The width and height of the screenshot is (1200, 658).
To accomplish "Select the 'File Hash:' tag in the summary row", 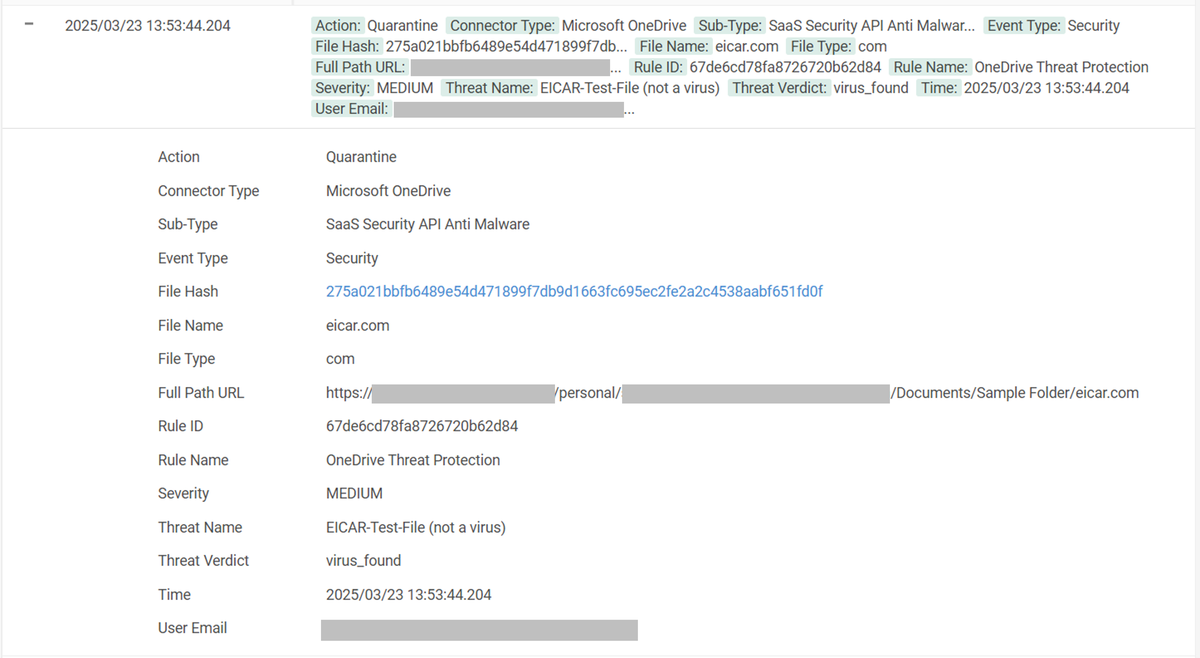I will [x=347, y=47].
